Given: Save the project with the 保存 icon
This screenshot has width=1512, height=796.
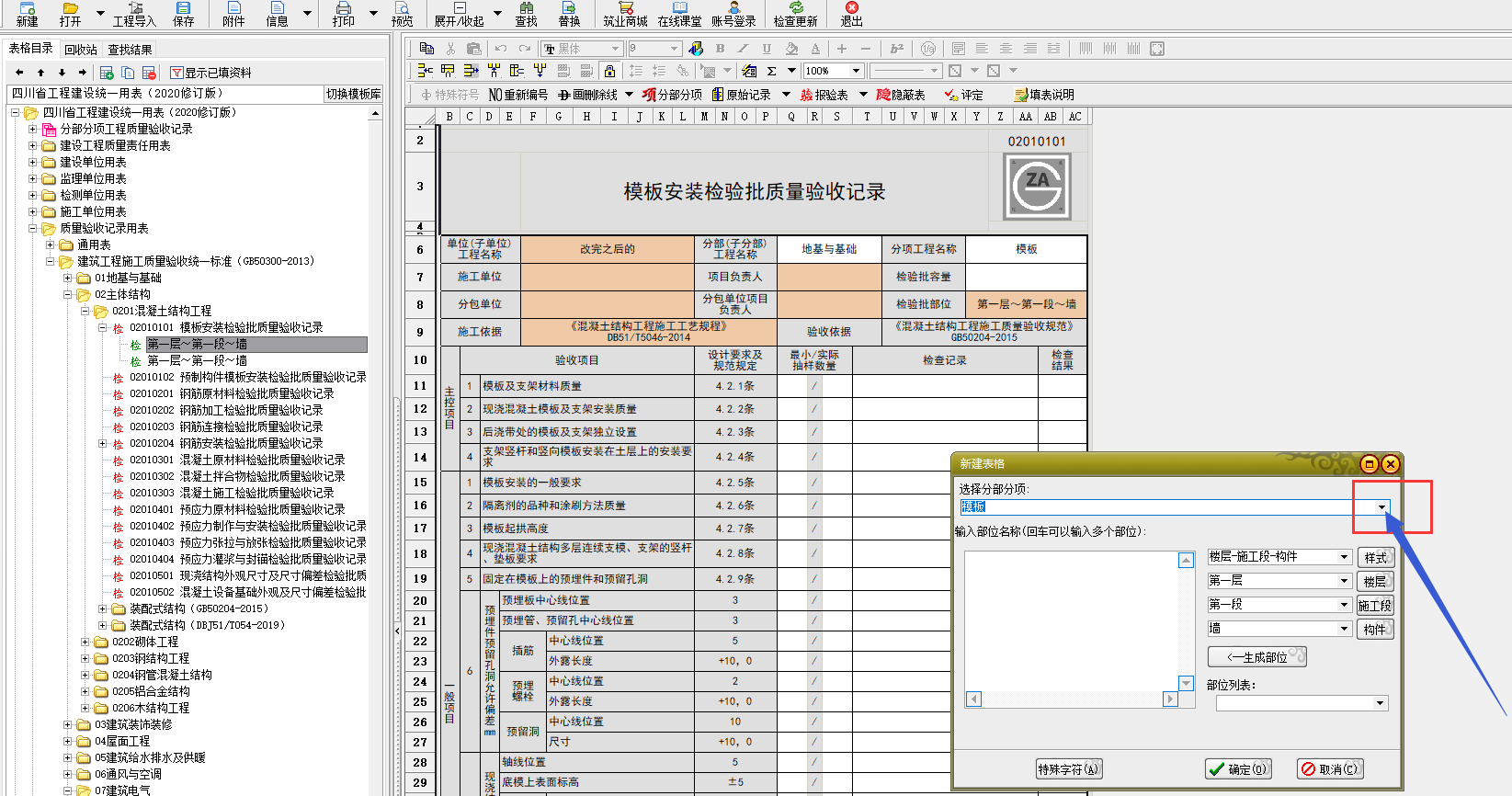Looking at the screenshot, I should coord(183,8).
